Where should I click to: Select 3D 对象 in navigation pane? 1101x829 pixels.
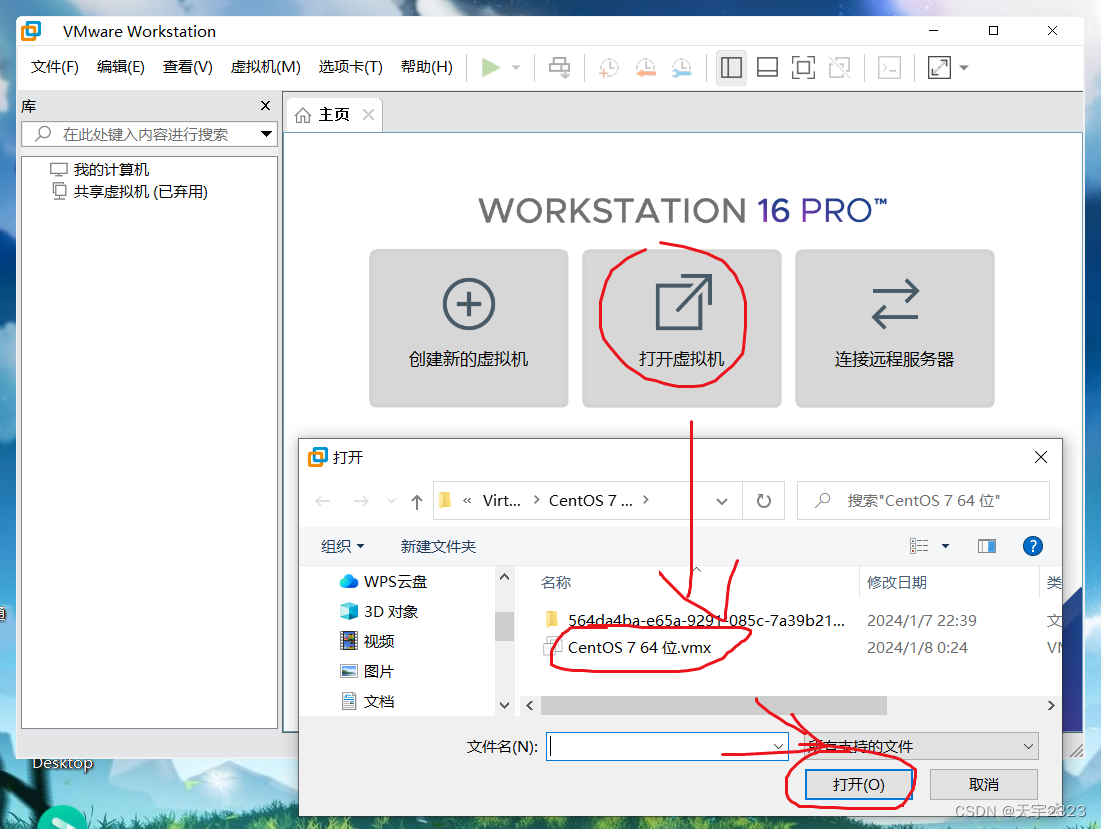379,611
